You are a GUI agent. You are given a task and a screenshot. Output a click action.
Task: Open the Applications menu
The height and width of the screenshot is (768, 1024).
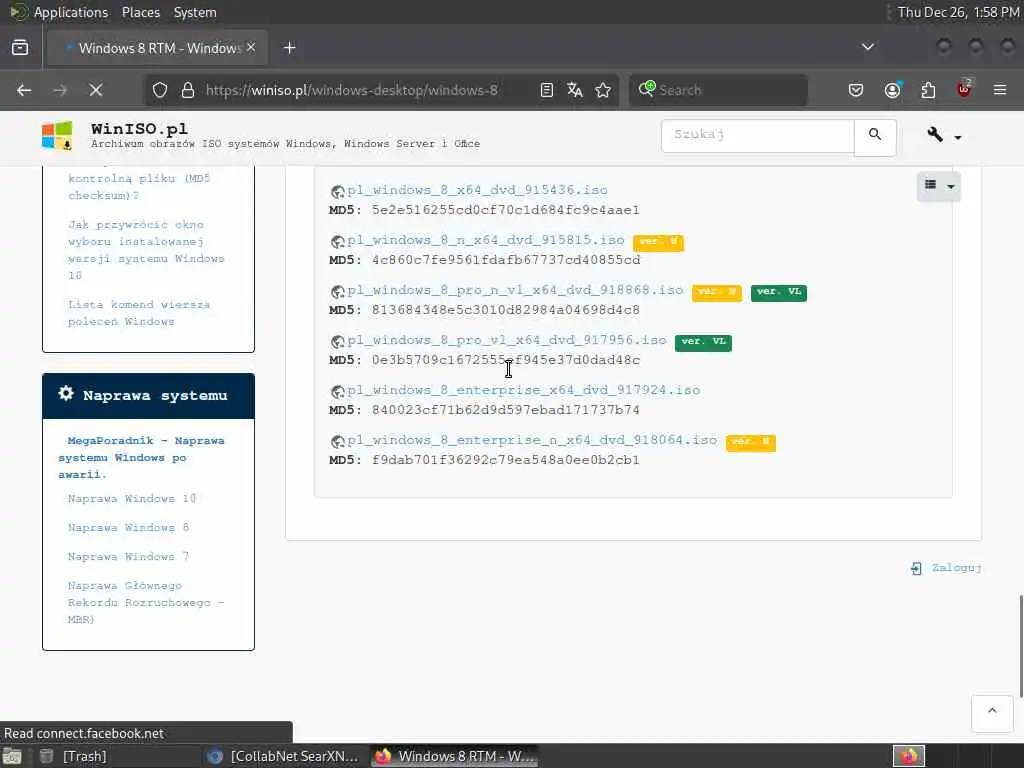click(x=71, y=12)
